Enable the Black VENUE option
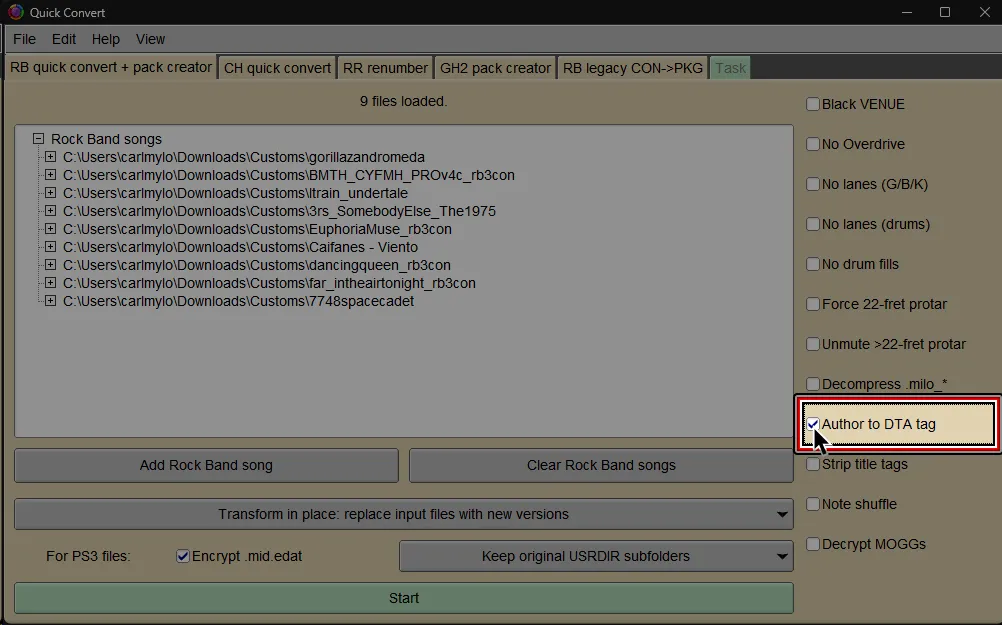This screenshot has width=1002, height=625. point(813,104)
